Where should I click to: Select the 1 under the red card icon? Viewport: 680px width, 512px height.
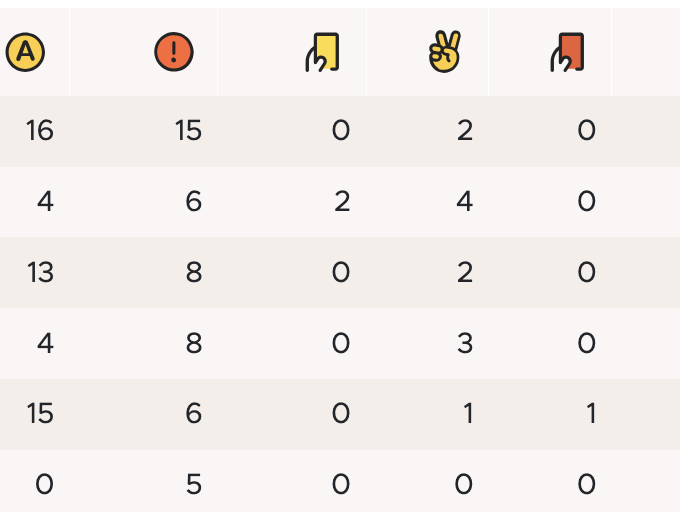(591, 414)
